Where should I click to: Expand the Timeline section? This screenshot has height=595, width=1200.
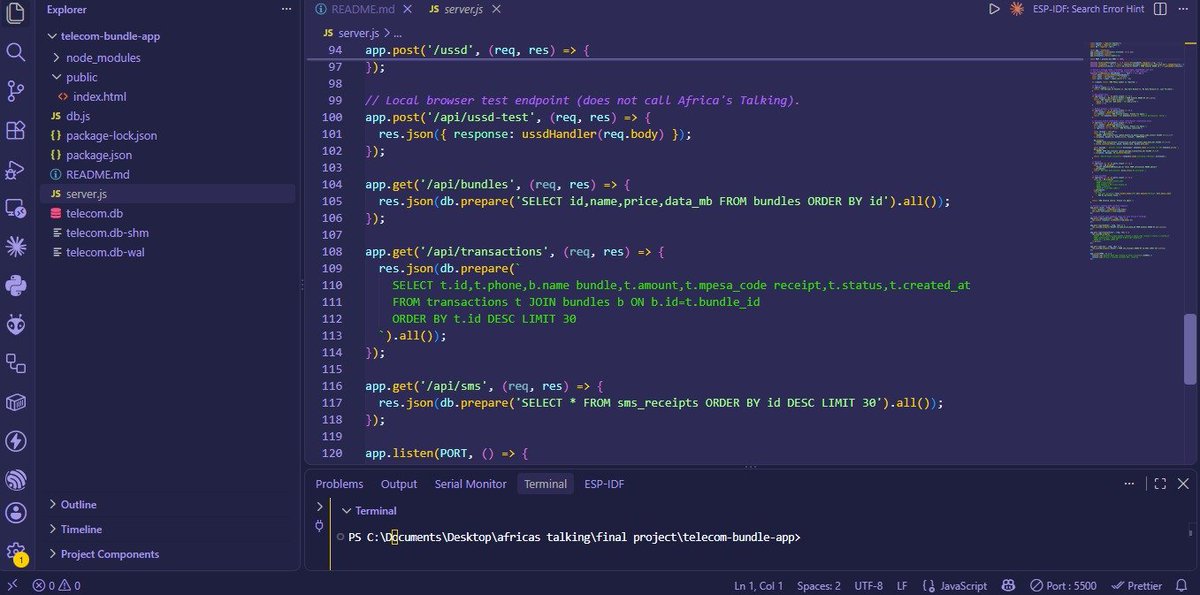(81, 529)
